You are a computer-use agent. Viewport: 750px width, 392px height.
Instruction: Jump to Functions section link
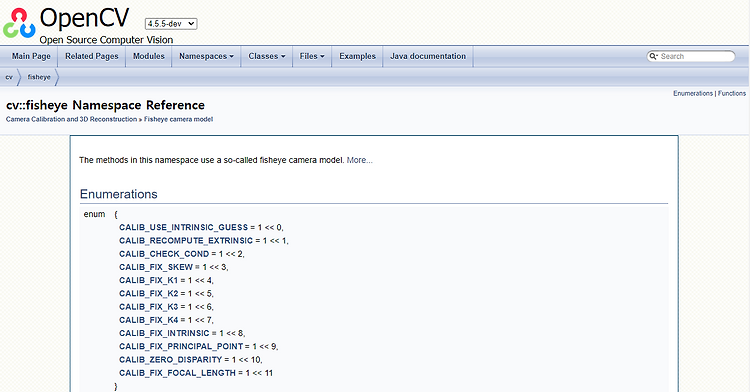[x=731, y=93]
